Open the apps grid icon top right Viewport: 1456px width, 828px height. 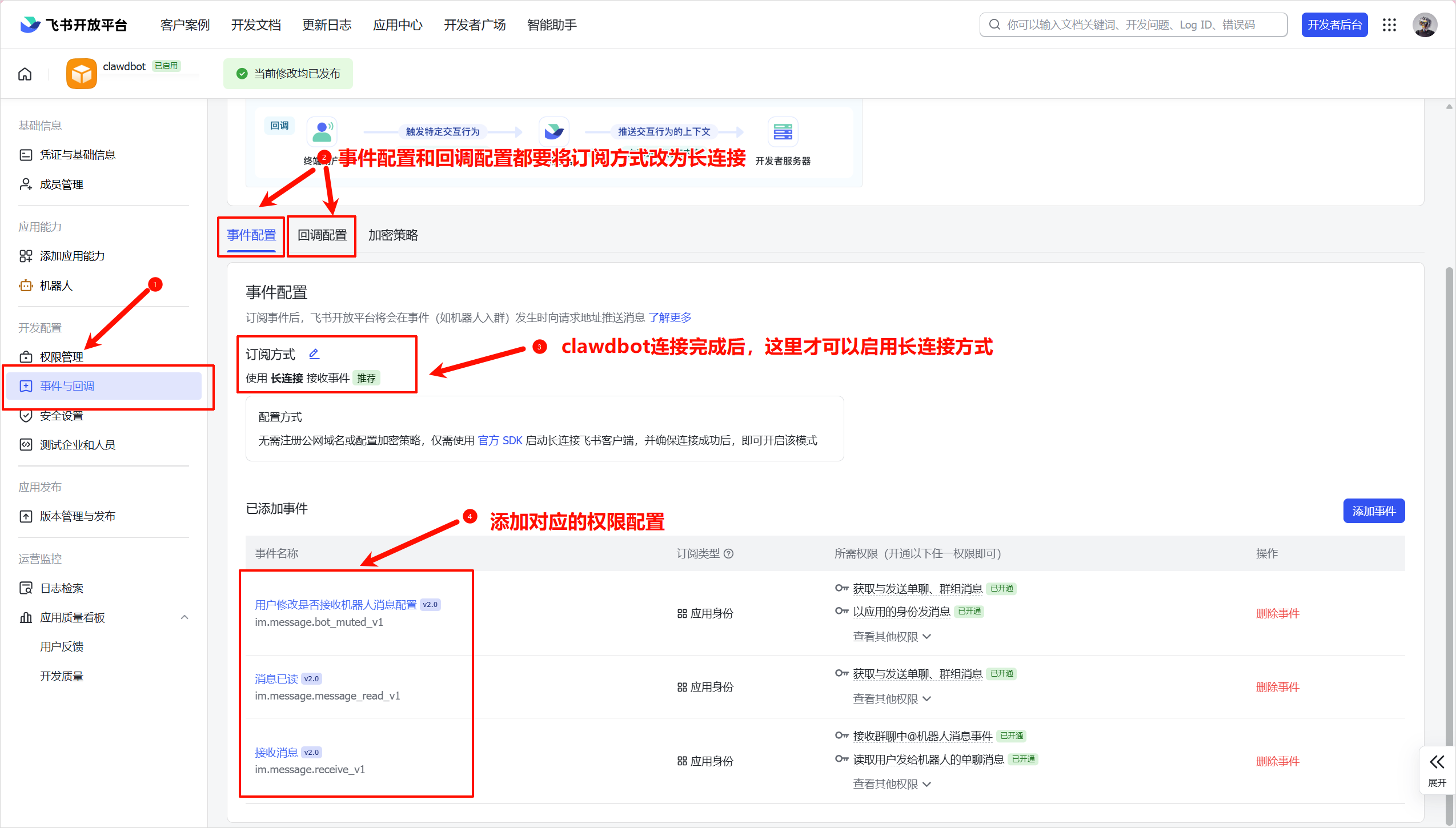click(x=1389, y=25)
